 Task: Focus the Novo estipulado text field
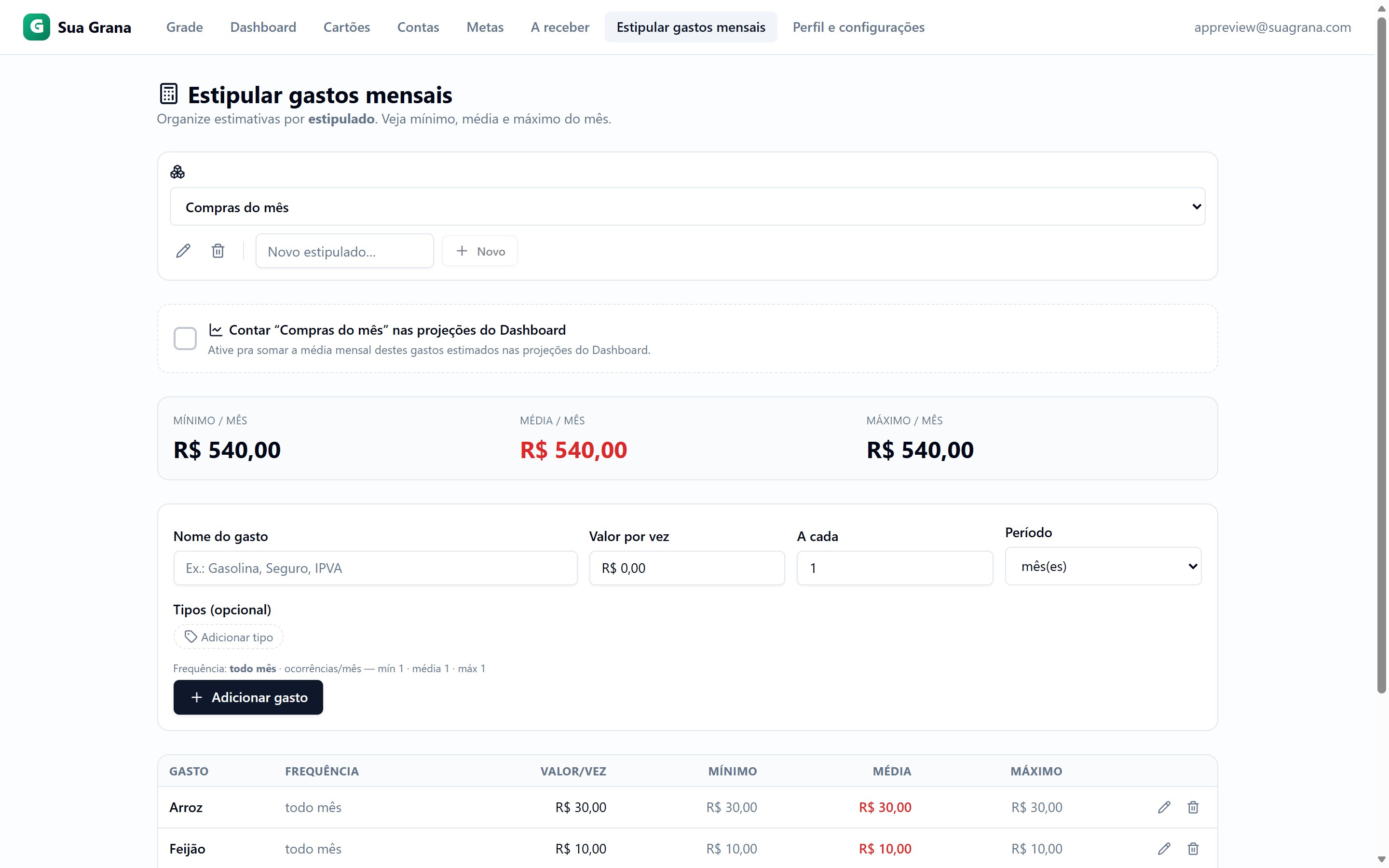[344, 251]
